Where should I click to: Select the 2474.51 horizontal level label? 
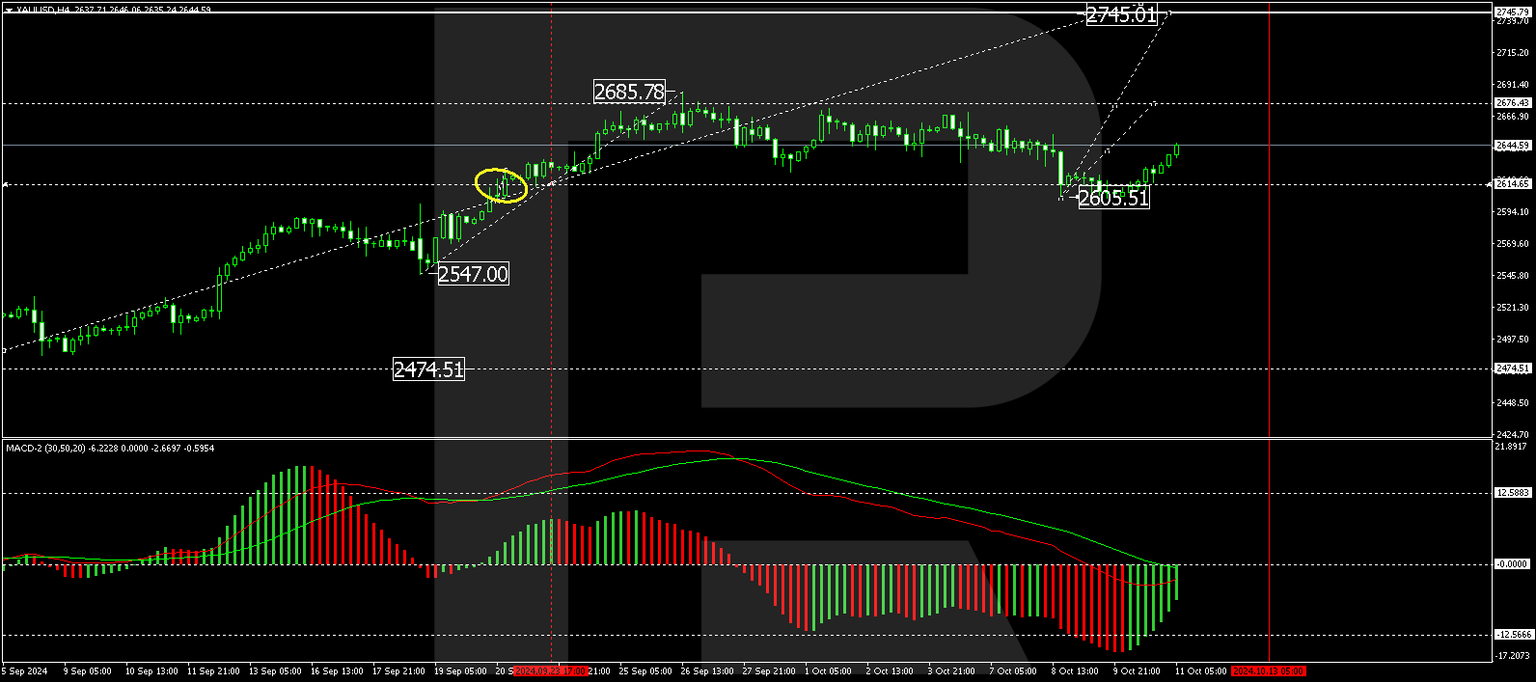pos(430,369)
